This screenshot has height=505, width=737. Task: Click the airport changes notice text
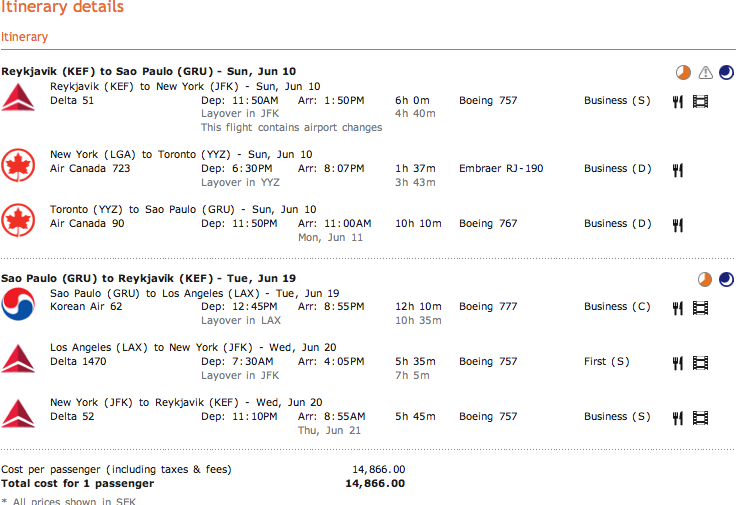[291, 128]
